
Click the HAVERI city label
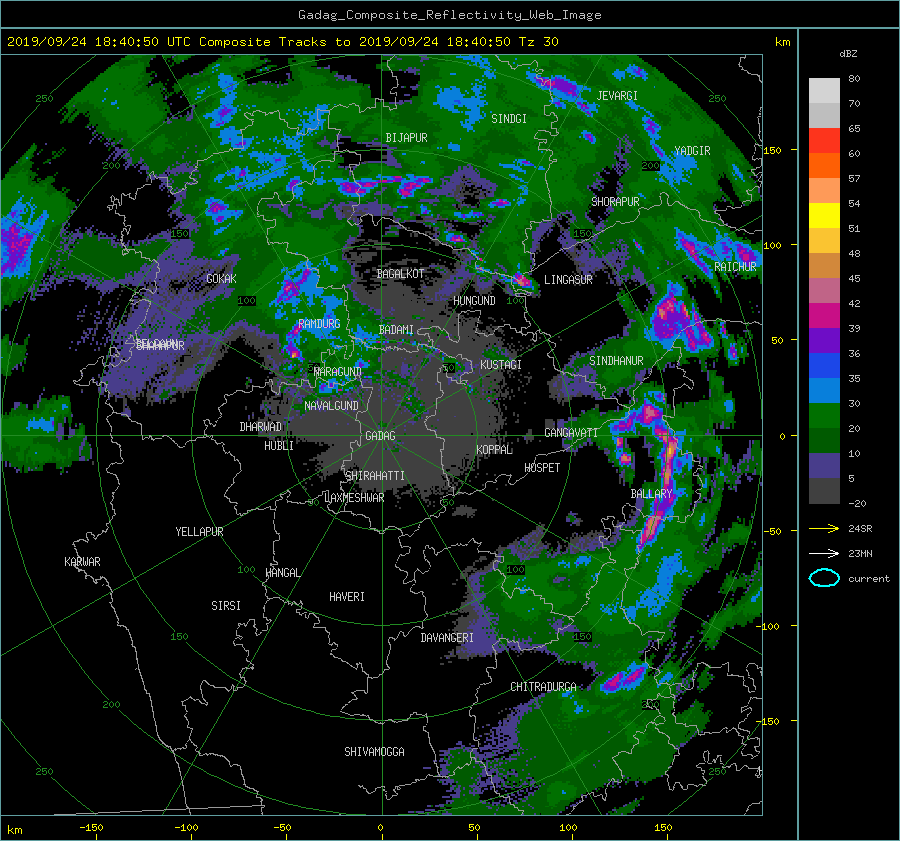coord(347,597)
